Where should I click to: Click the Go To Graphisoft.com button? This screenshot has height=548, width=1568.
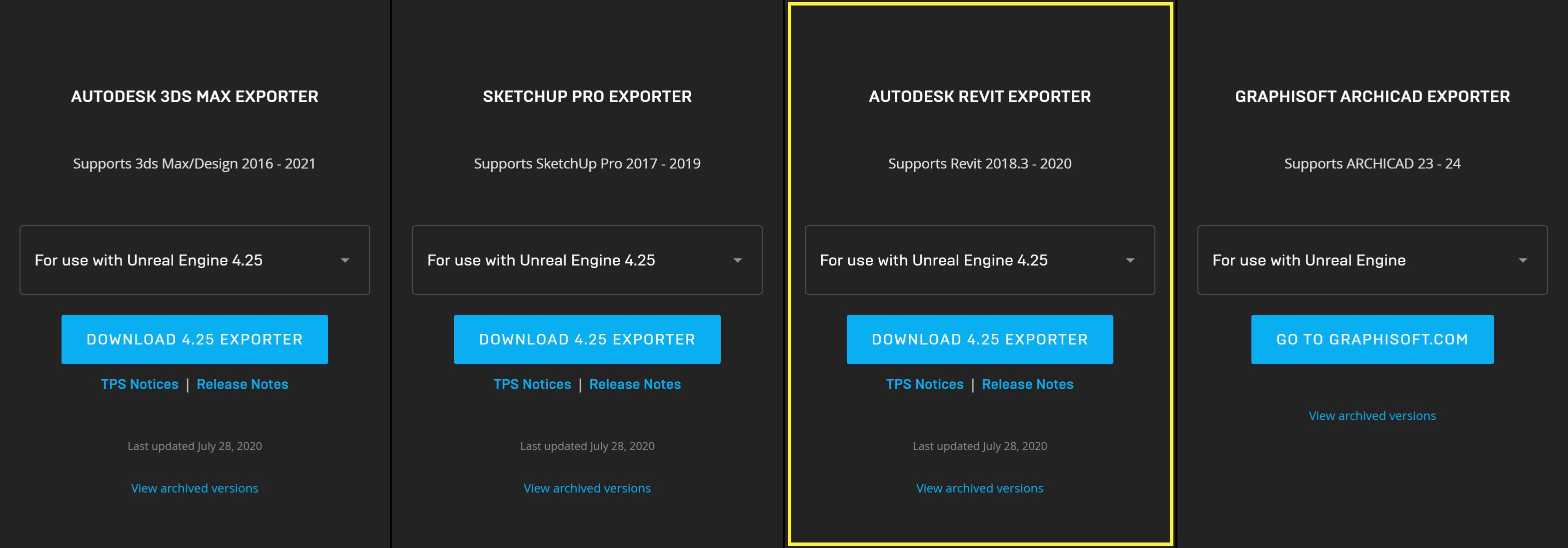1372,339
